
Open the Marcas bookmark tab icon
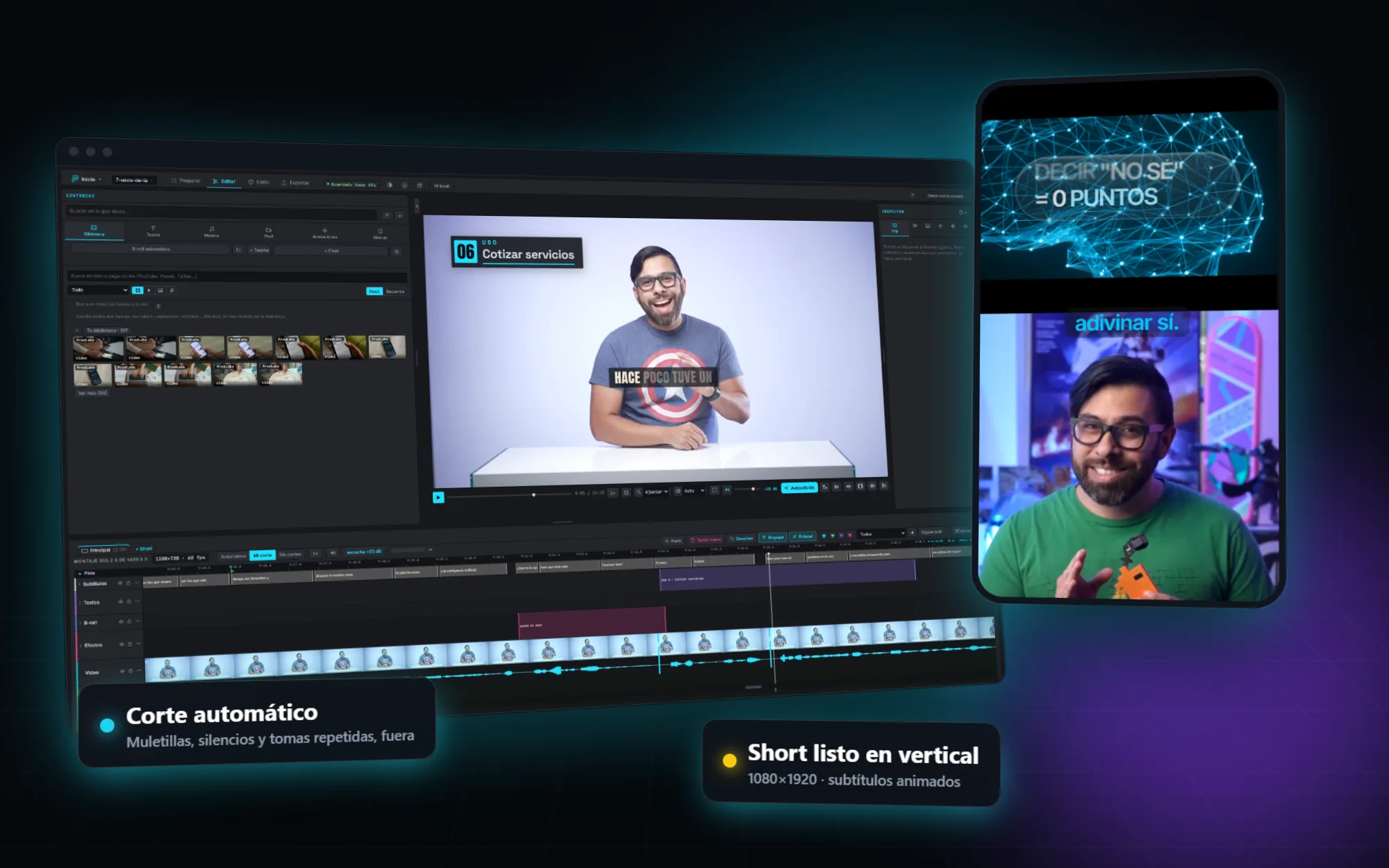380,231
